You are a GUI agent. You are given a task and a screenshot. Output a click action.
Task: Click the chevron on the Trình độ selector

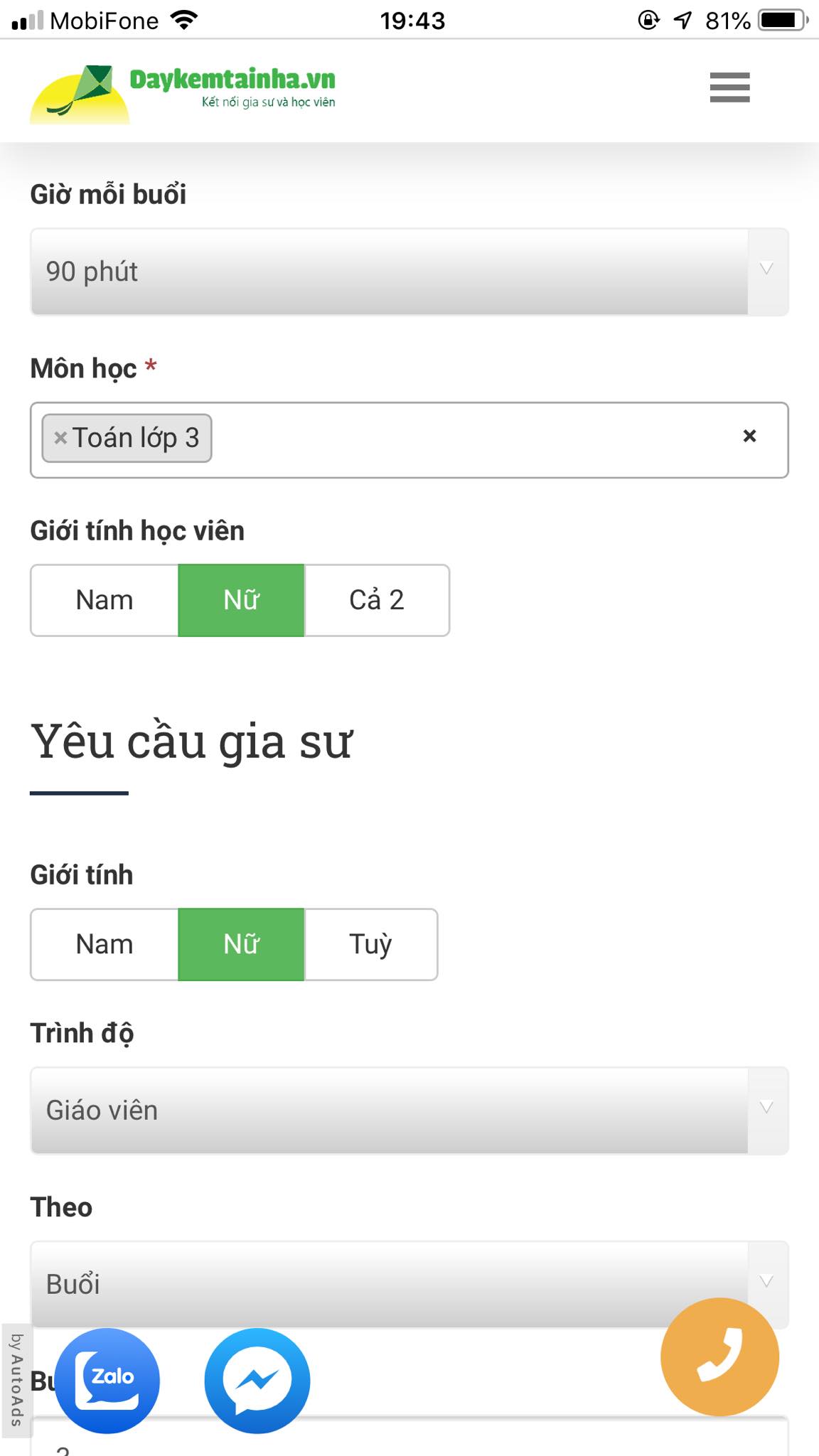click(766, 1109)
